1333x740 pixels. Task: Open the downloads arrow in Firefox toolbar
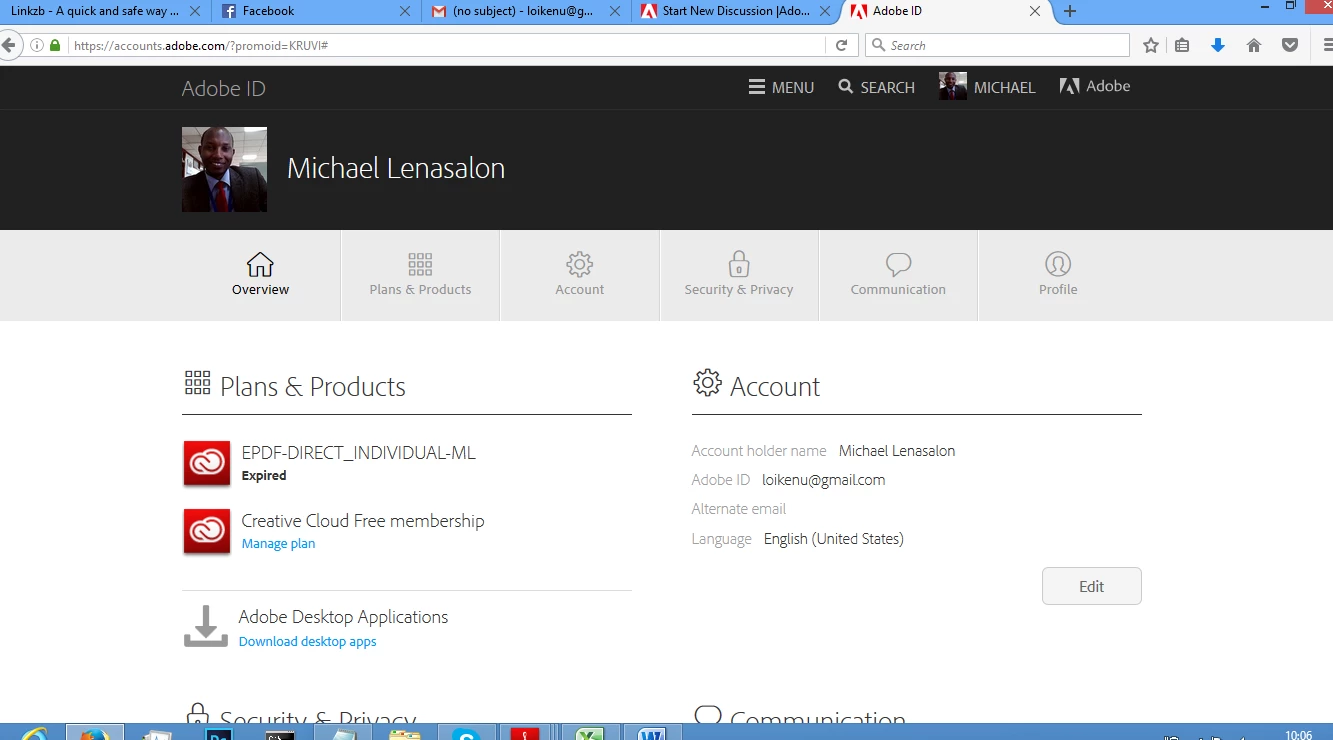click(1218, 45)
